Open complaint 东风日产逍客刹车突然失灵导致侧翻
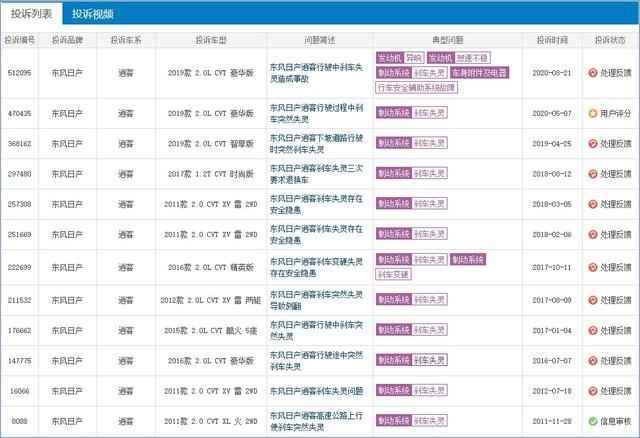The image size is (640, 438). coord(316,300)
